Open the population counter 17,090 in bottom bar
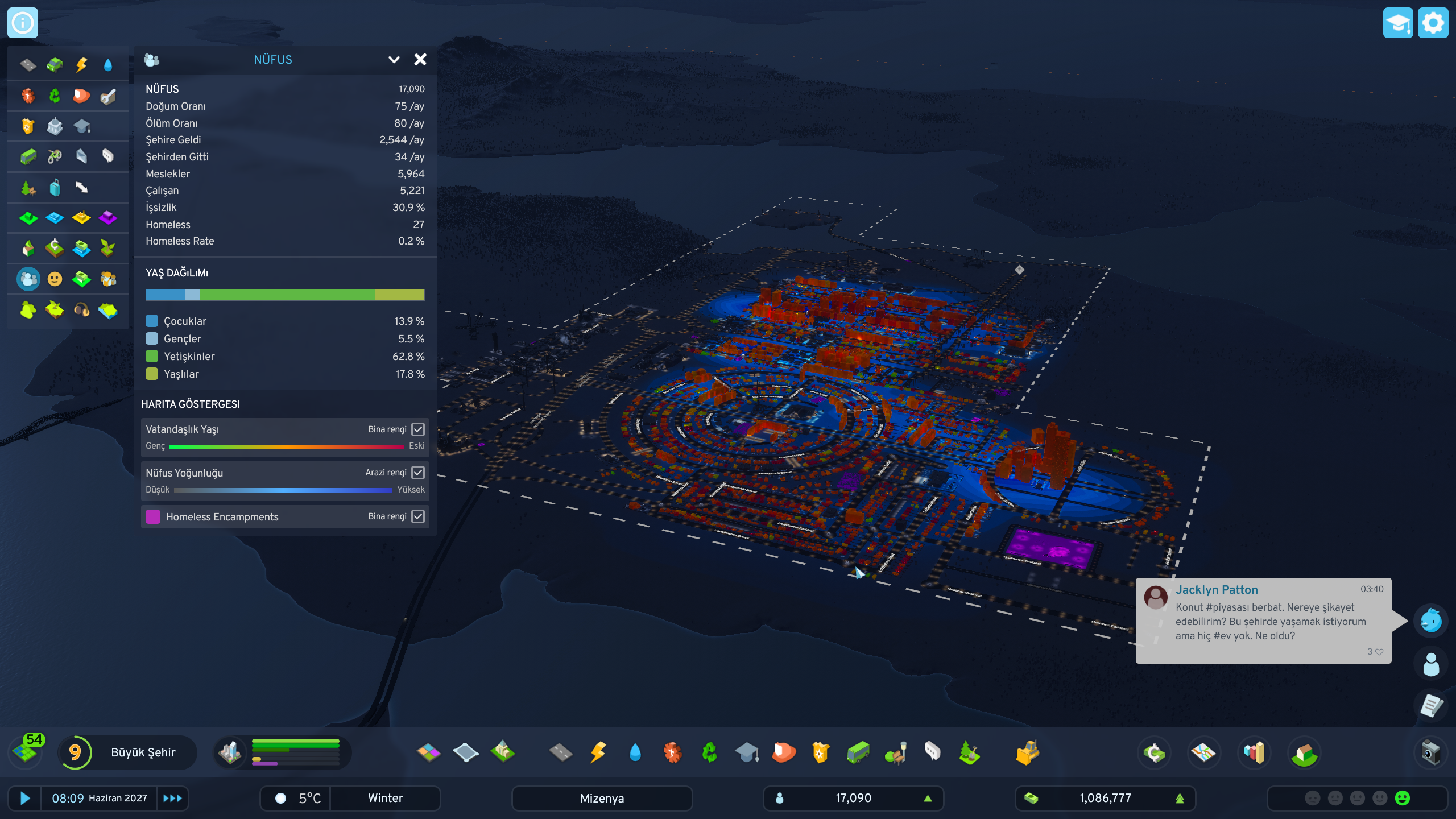Viewport: 1456px width, 819px height. (853, 799)
